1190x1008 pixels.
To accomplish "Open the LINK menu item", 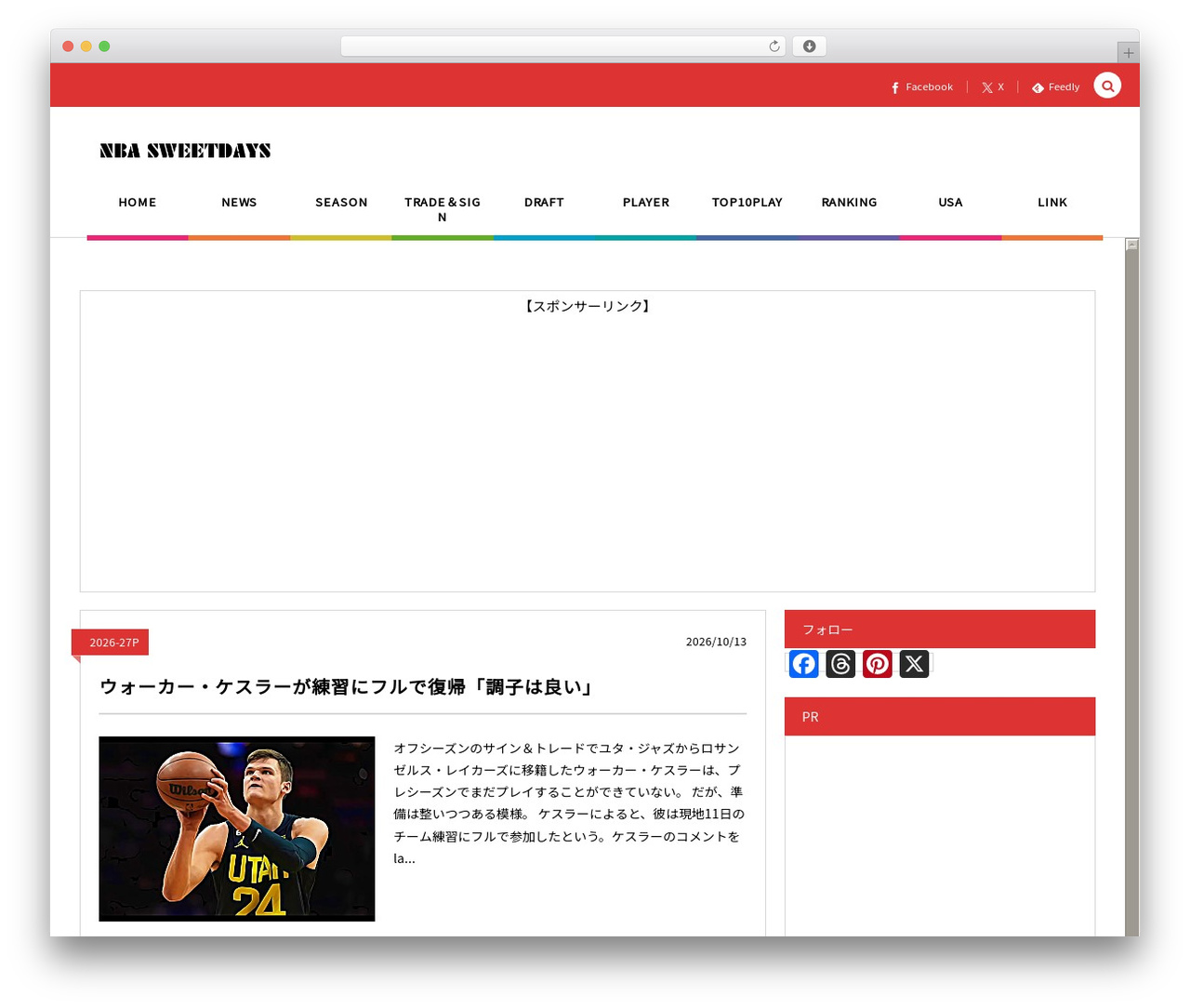I will 1052,202.
